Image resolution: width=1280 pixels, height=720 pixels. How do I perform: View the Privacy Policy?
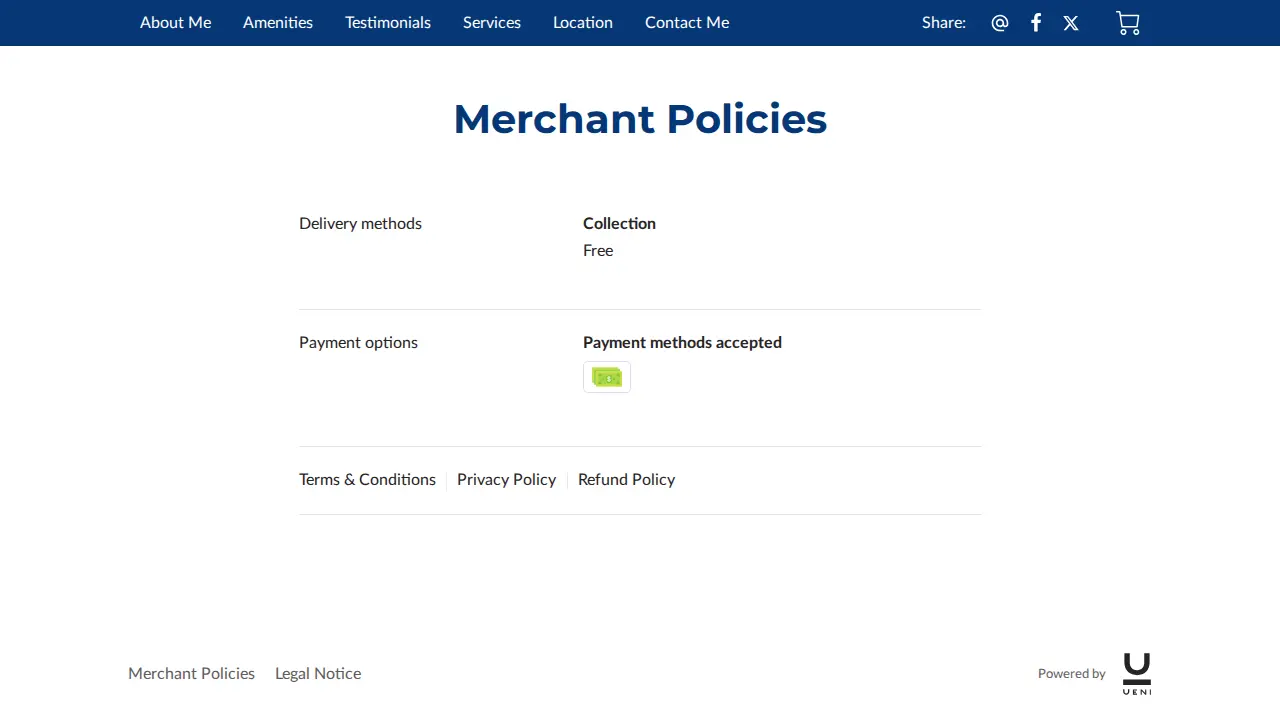(507, 480)
